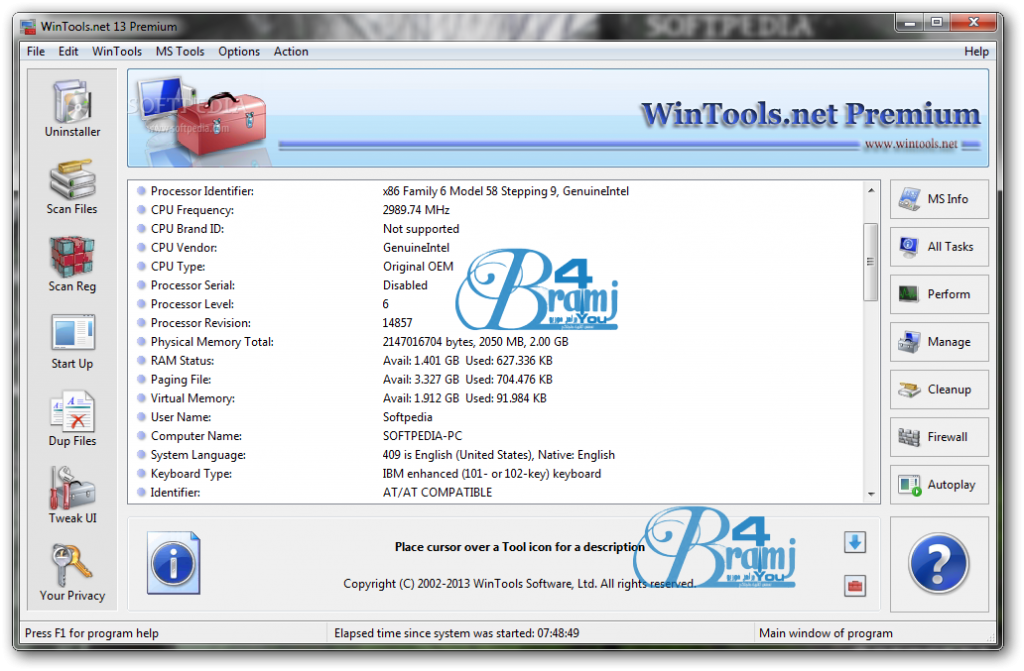Click the blue down-arrow save icon
The width and height of the screenshot is (1024, 671).
pyautogui.click(x=855, y=541)
